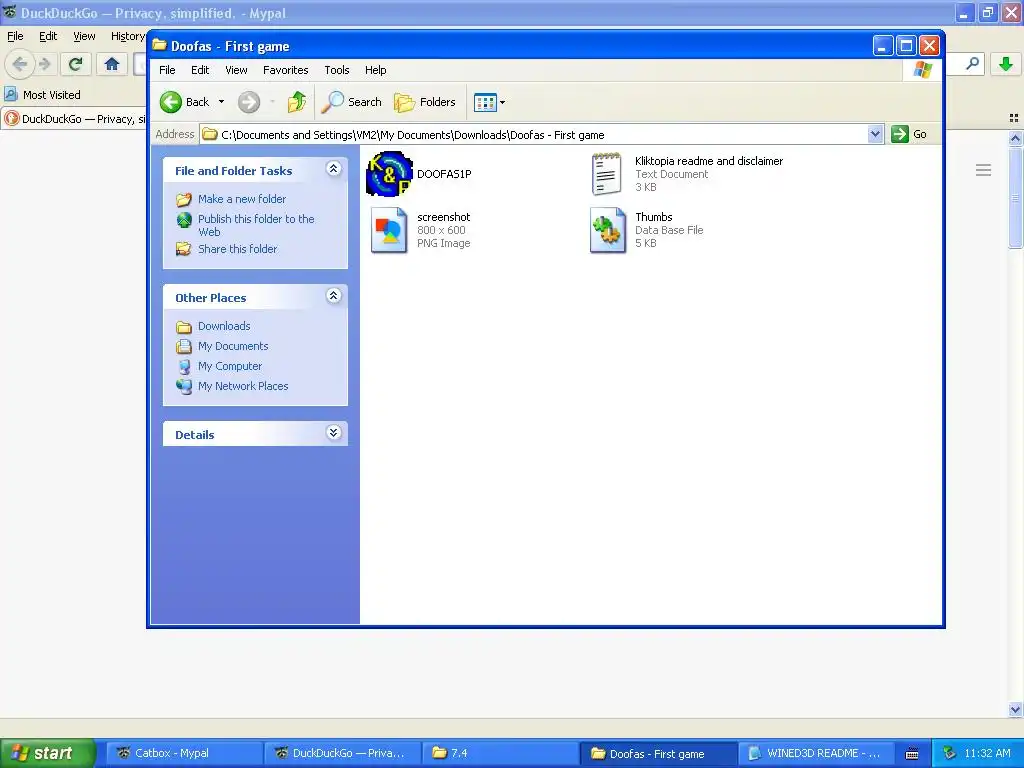The width and height of the screenshot is (1024, 768).
Task: Click browser scrollbar down arrow
Action: 1015,709
